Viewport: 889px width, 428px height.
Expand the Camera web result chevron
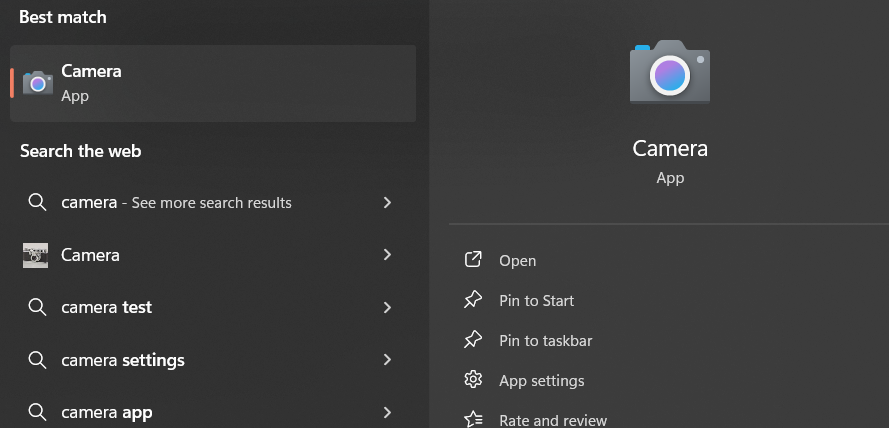(x=387, y=255)
